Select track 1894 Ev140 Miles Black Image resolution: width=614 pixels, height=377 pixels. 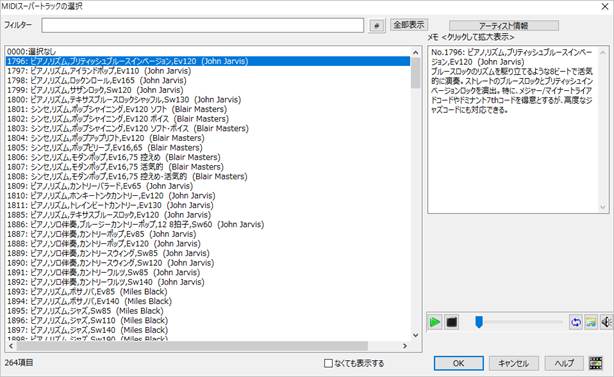point(208,301)
